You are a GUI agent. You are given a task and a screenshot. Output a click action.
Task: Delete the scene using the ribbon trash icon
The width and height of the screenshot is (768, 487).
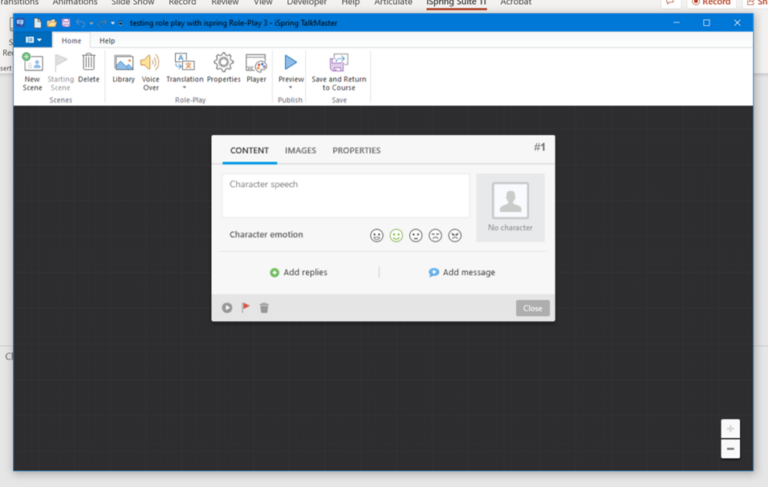point(88,70)
